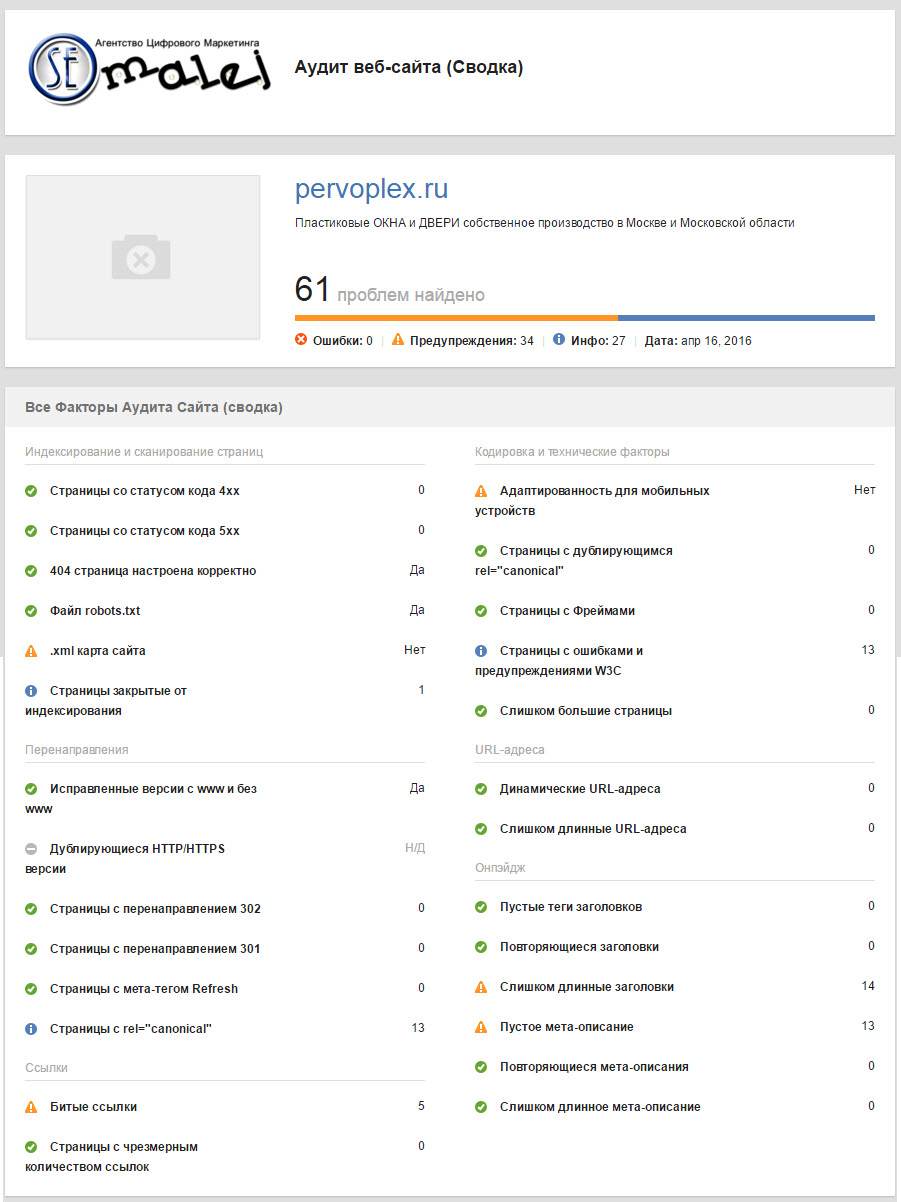Click the Онпэйдж section heading
The height and width of the screenshot is (1202, 901).
pyautogui.click(x=500, y=868)
